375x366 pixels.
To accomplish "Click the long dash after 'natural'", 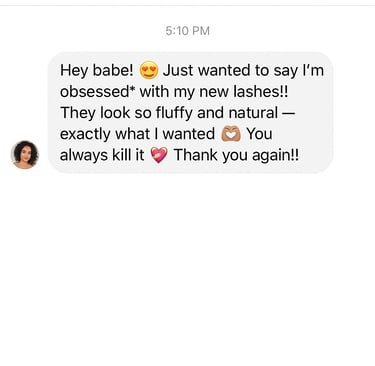I will click(x=288, y=113).
